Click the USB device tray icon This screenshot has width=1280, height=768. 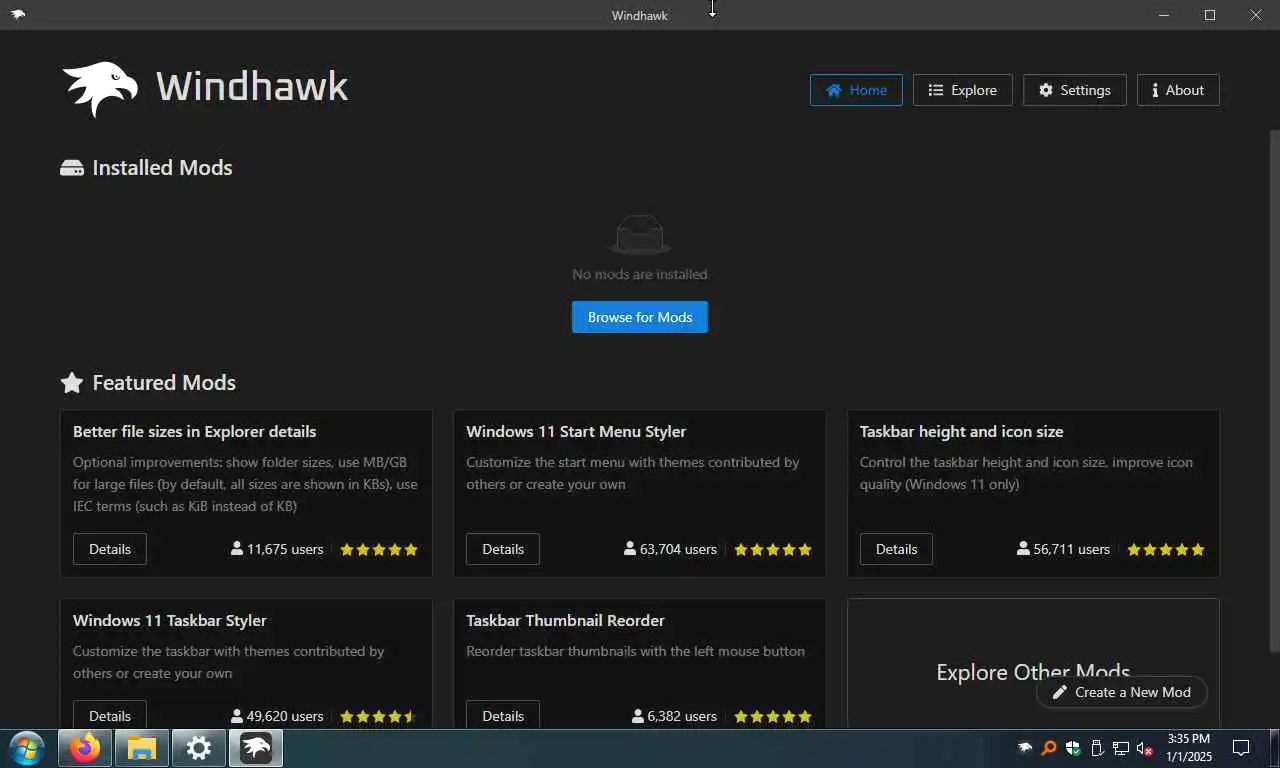[x=1097, y=748]
